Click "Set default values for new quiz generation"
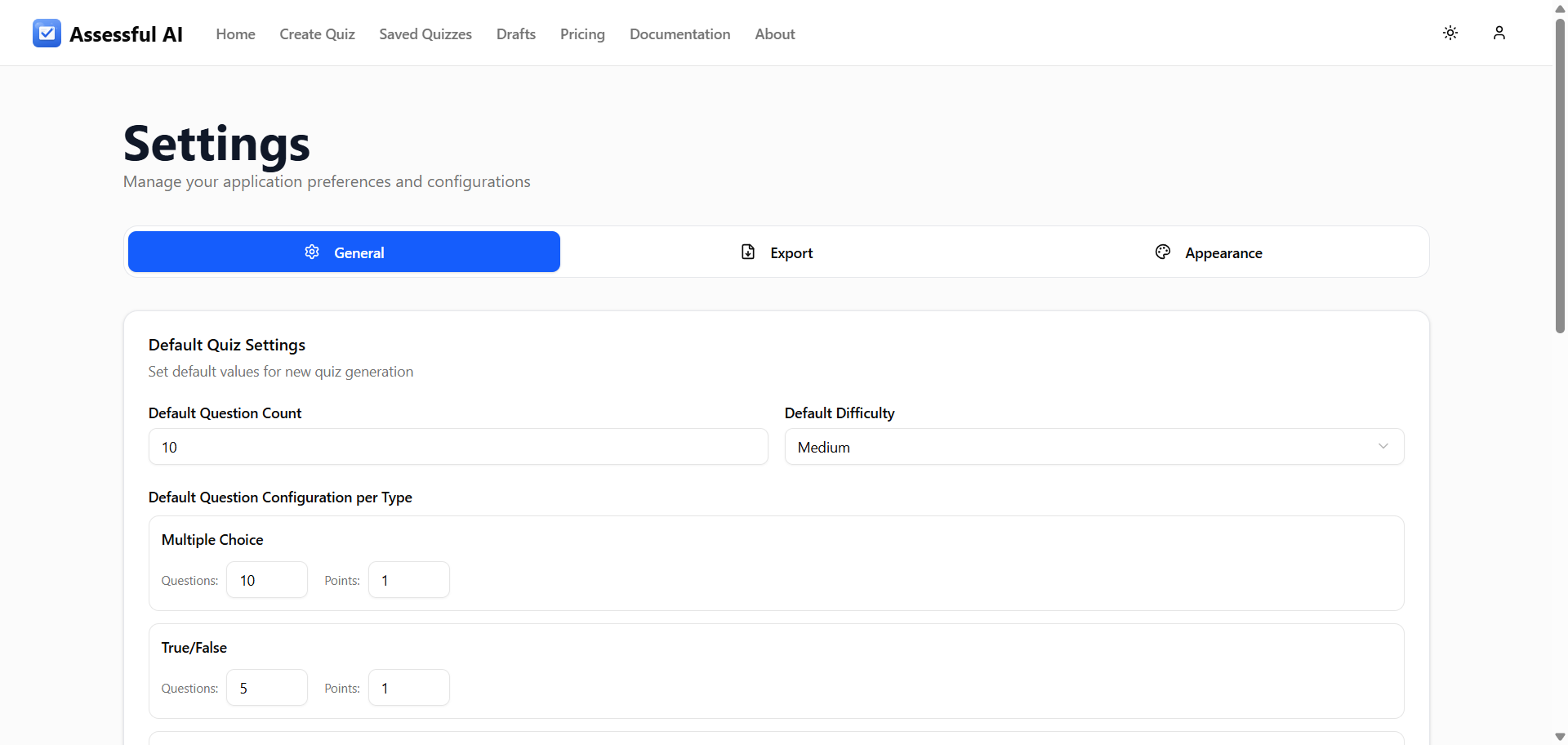Viewport: 1568px width, 745px height. tap(281, 372)
